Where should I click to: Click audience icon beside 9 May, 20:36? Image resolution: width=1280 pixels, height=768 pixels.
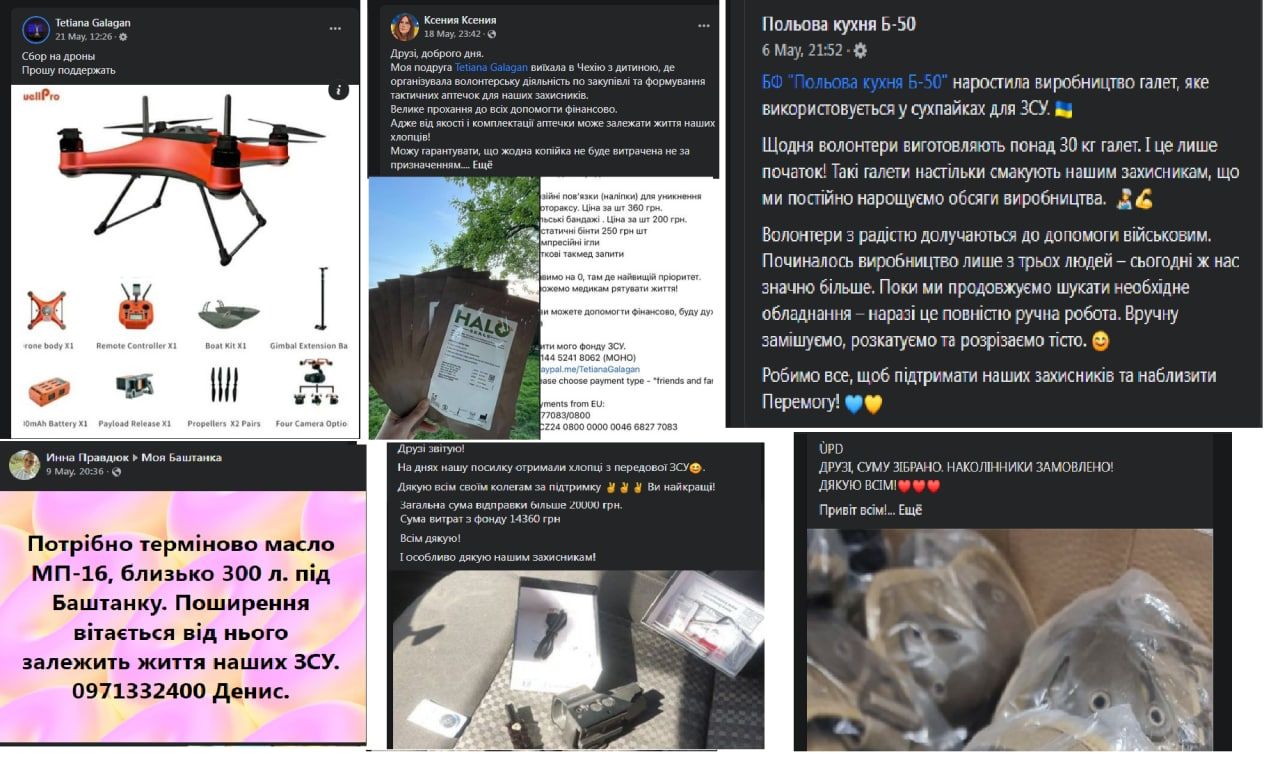(116, 471)
